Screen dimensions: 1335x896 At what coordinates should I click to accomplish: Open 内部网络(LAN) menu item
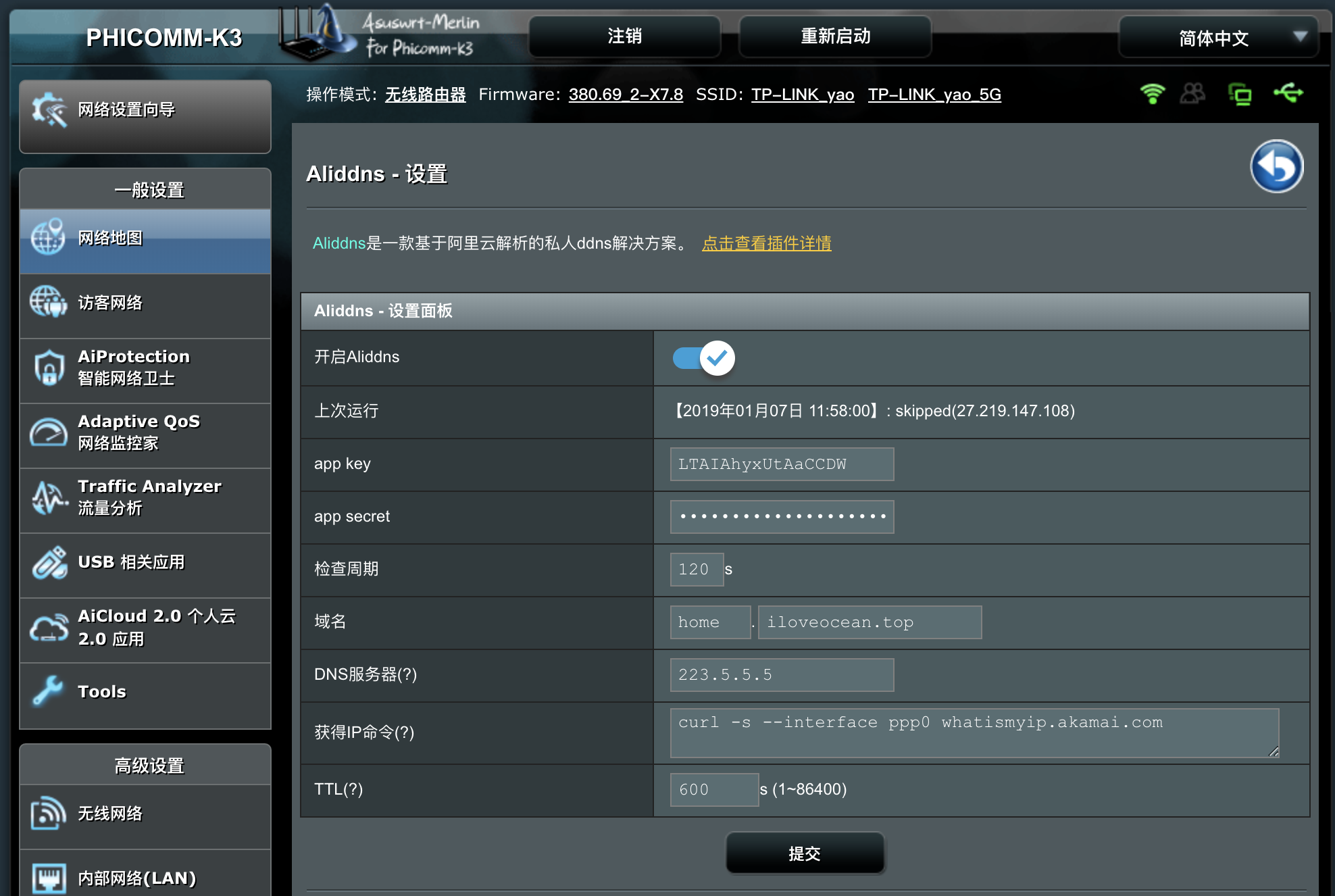[145, 874]
